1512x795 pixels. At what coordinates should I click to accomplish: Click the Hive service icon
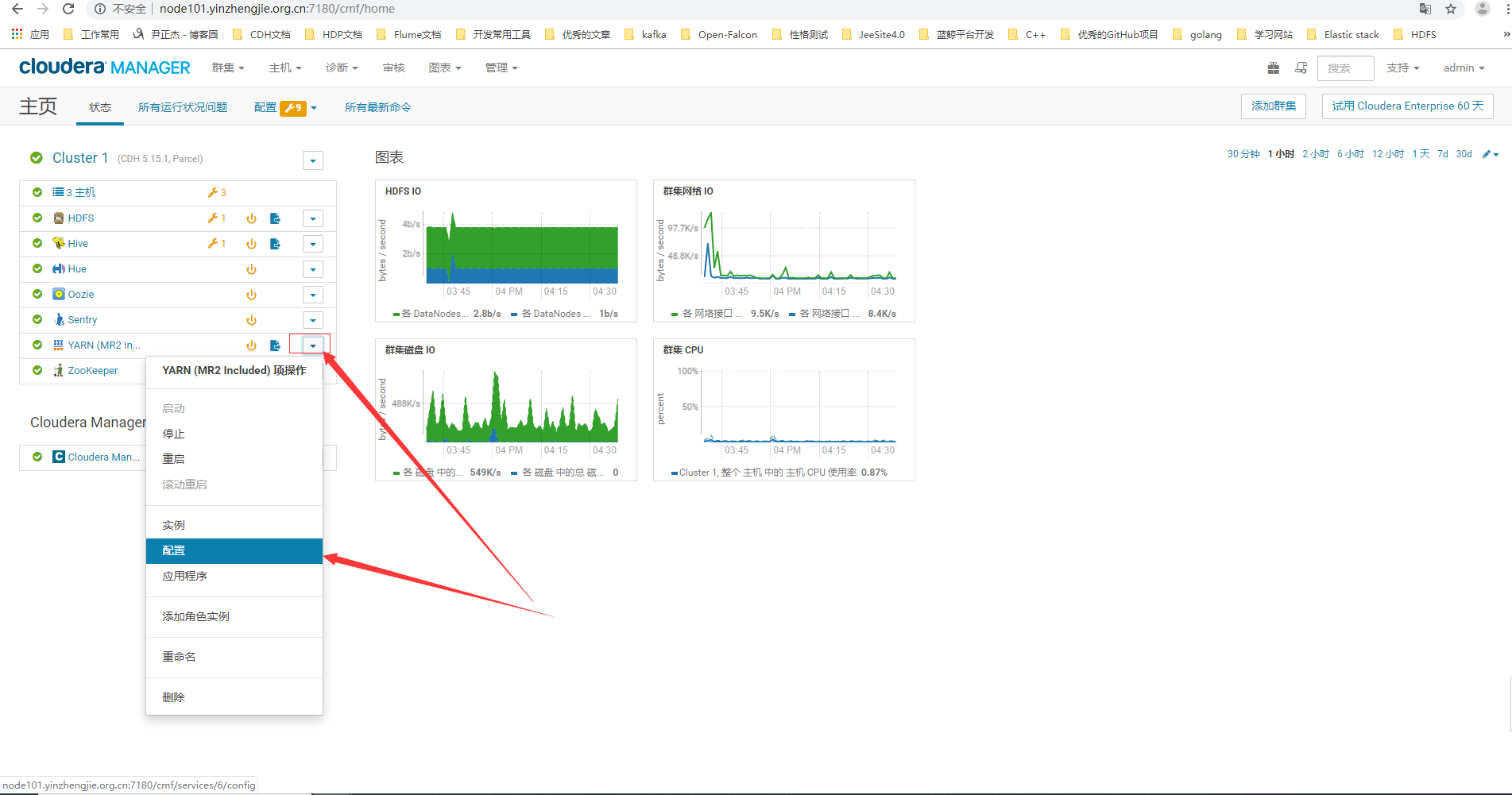[59, 243]
